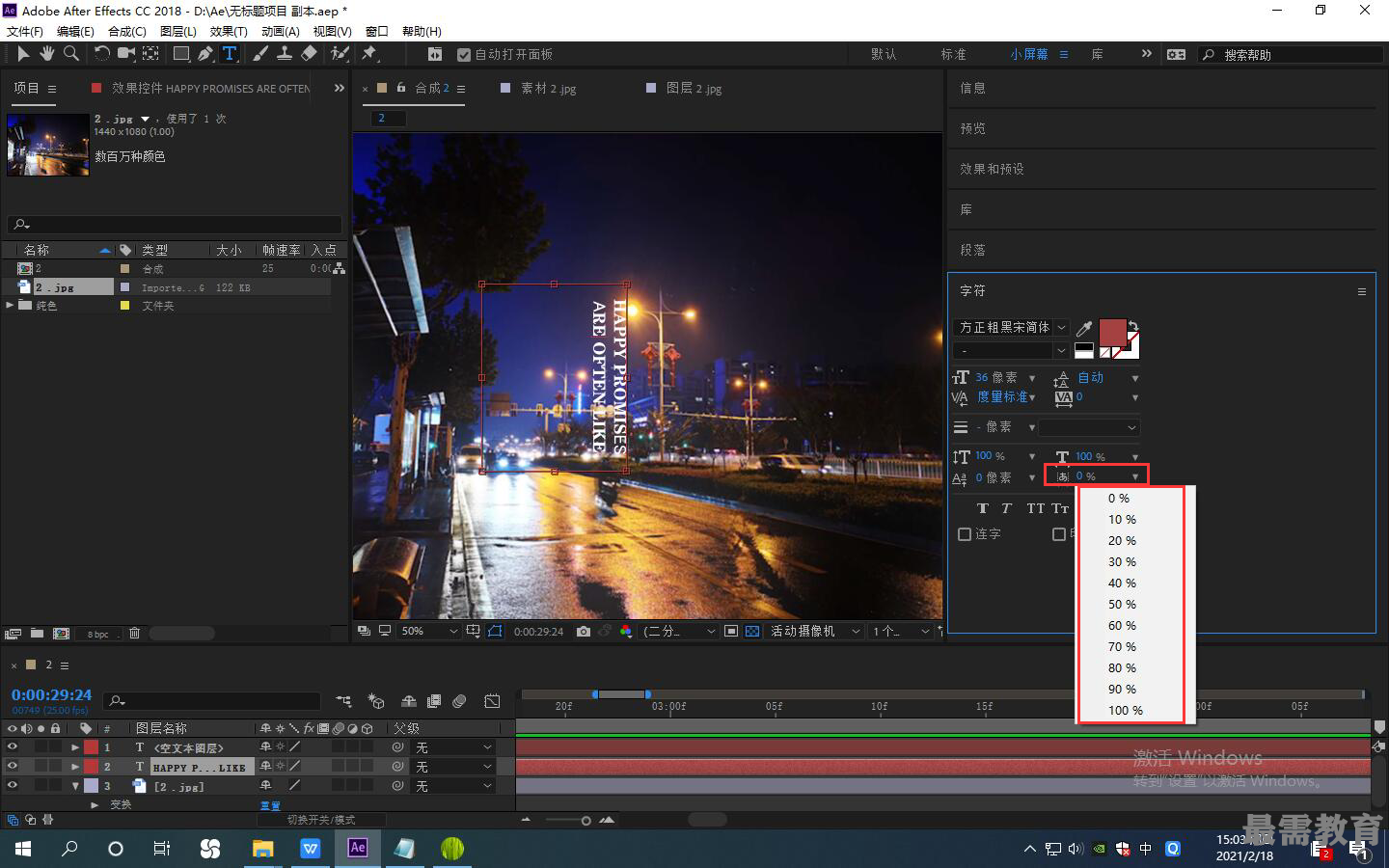Select the Zoom magnifier tool
Image resolution: width=1389 pixels, height=868 pixels.
pos(70,54)
